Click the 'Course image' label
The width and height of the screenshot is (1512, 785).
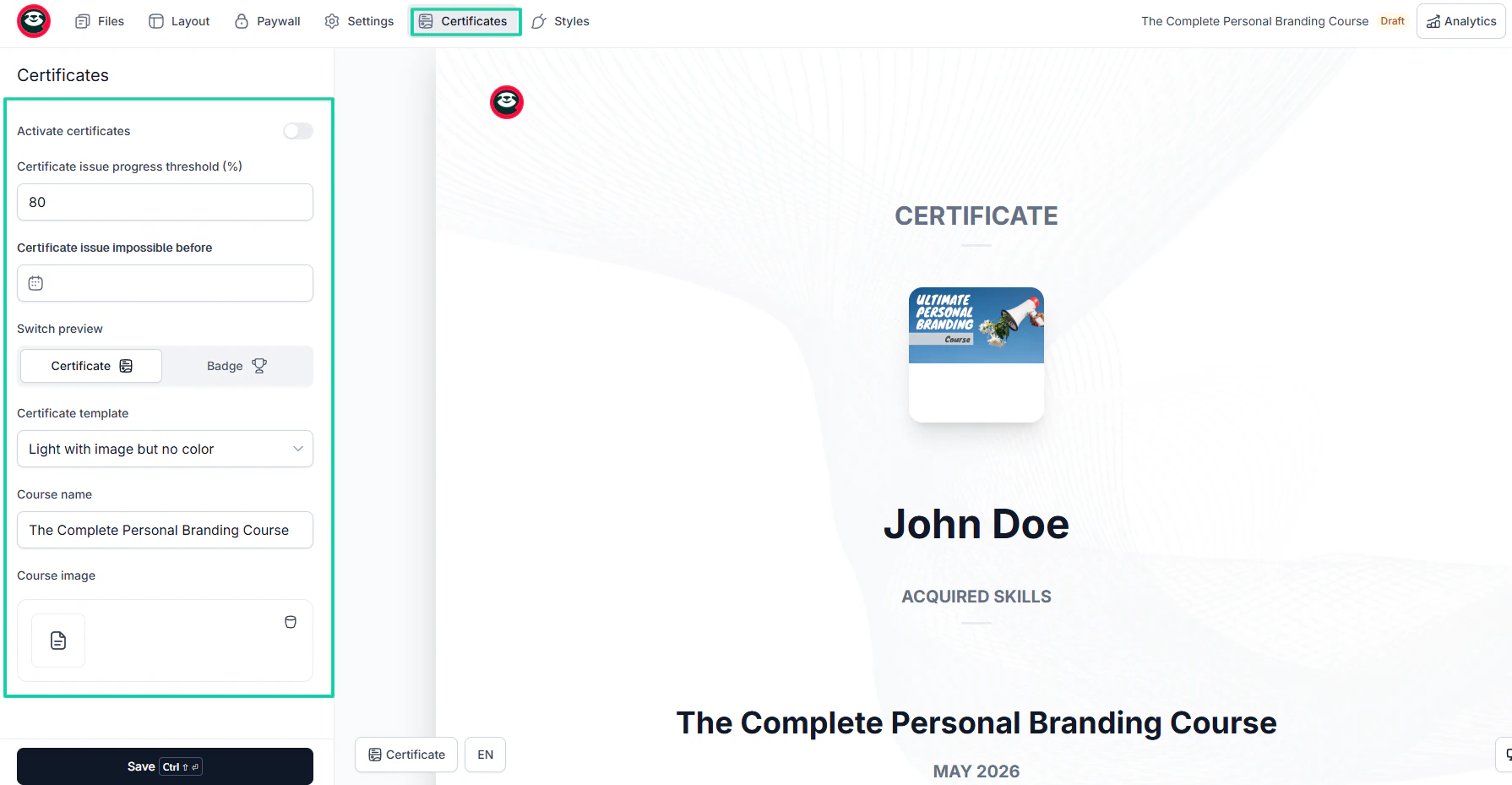(56, 575)
